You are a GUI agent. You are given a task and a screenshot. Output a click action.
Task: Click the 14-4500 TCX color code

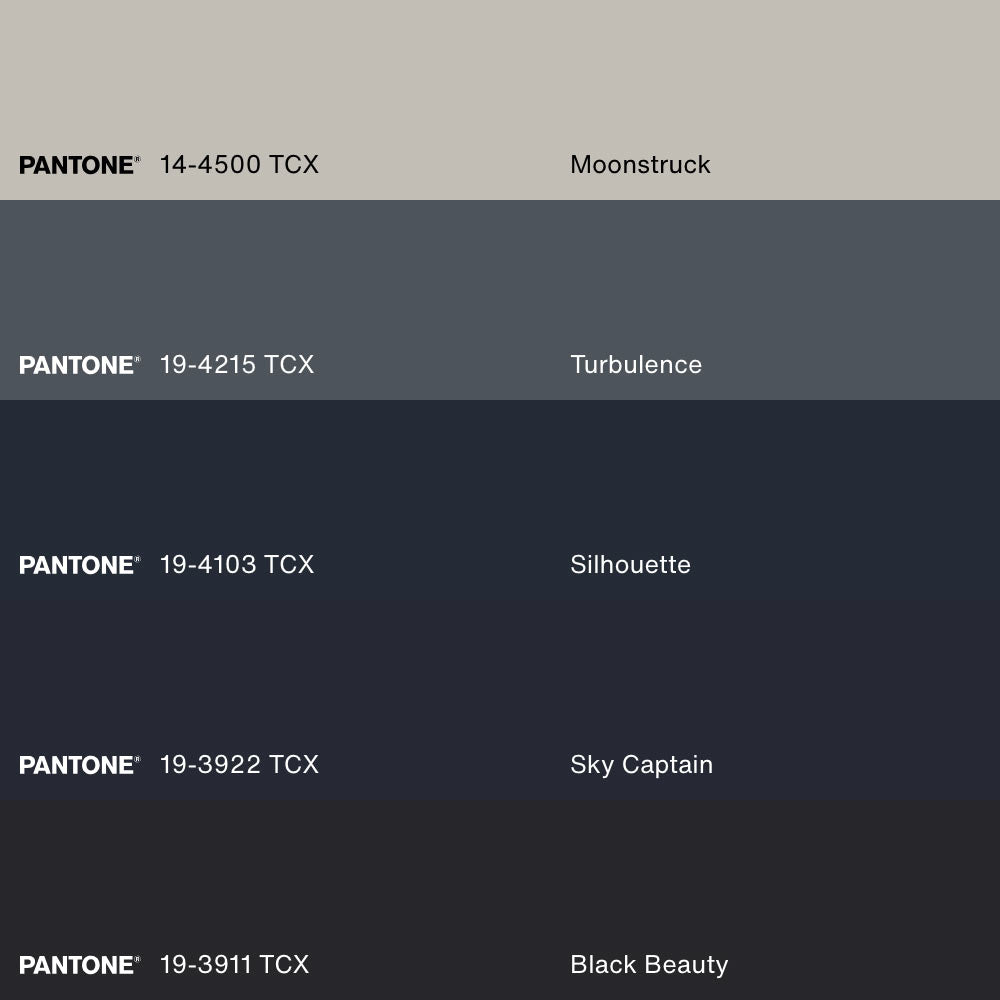[239, 165]
